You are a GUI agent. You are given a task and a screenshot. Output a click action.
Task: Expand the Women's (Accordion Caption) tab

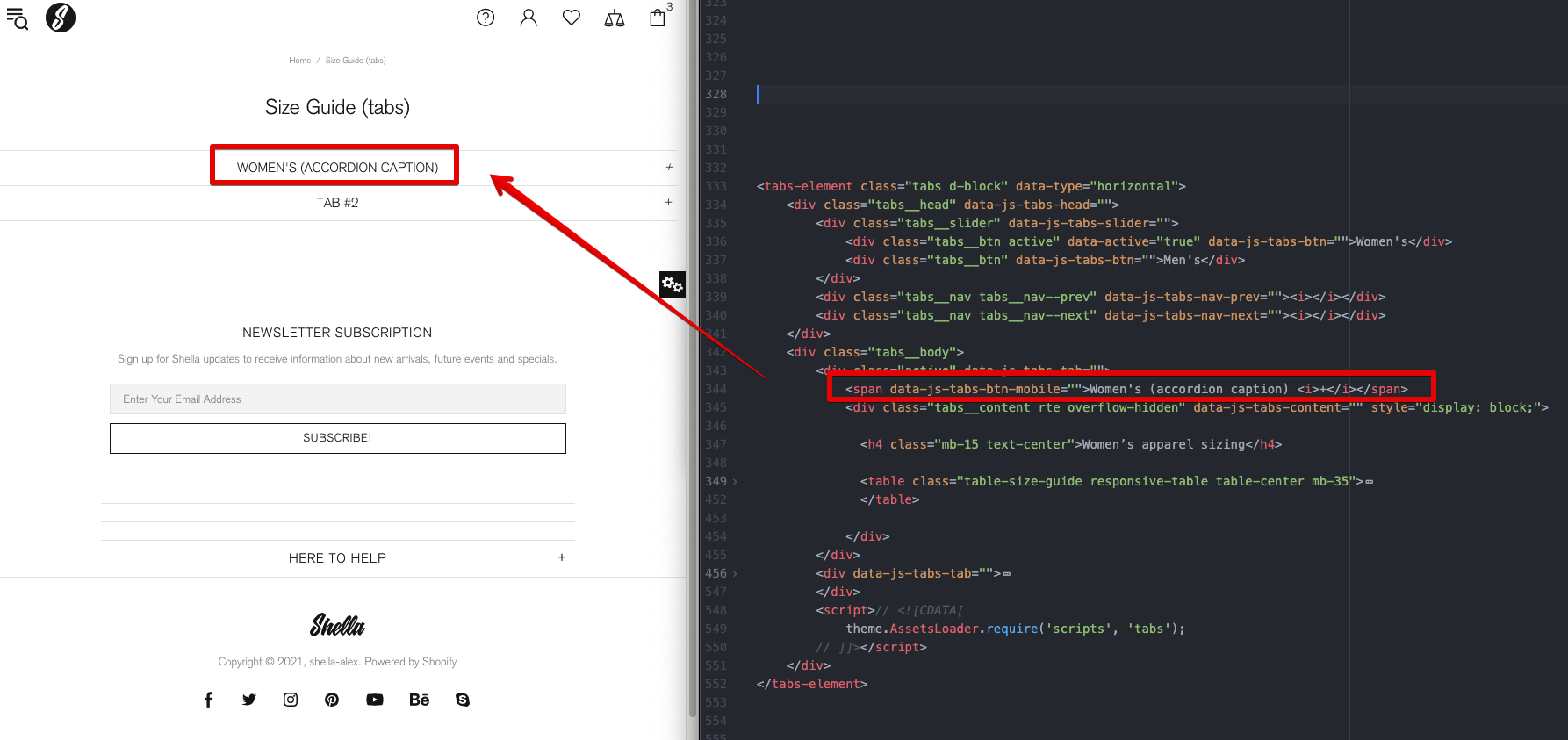tap(338, 168)
